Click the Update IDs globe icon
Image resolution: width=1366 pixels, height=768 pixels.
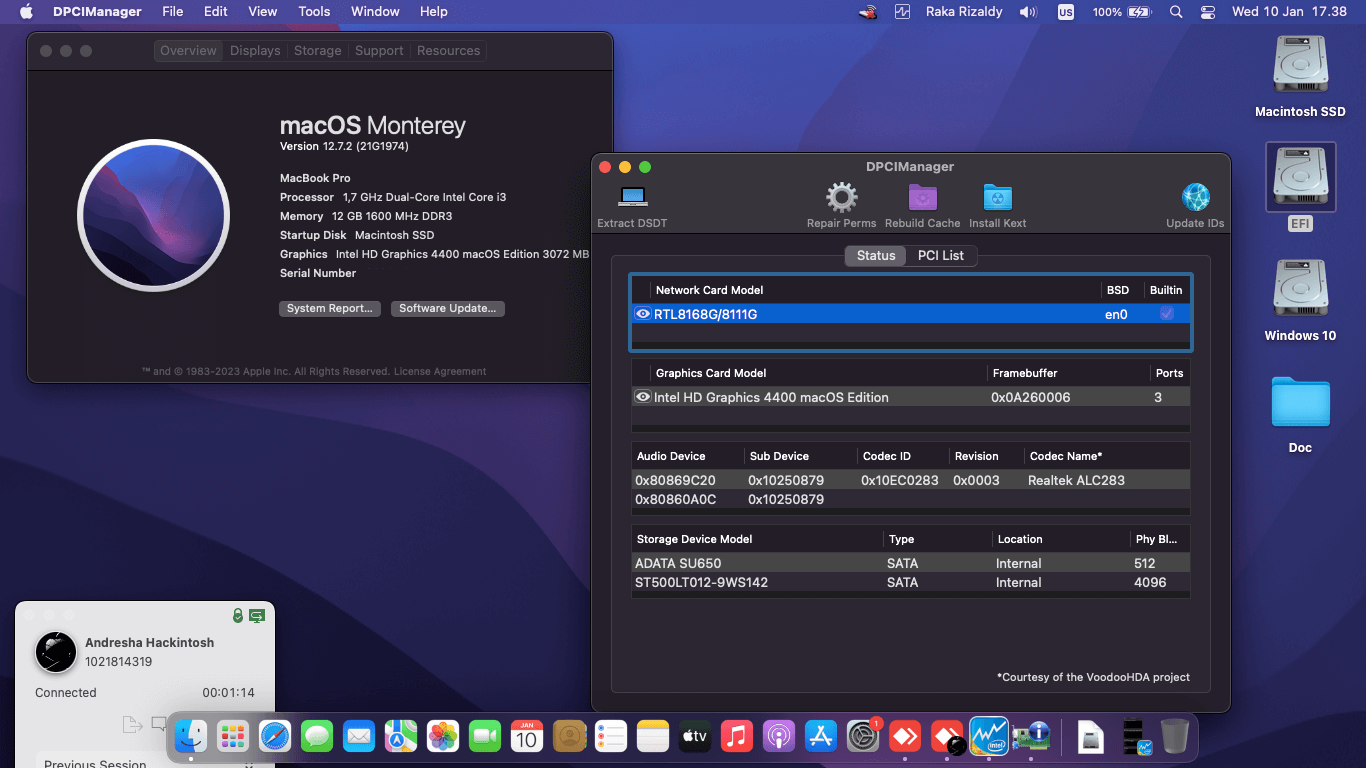(x=1194, y=197)
